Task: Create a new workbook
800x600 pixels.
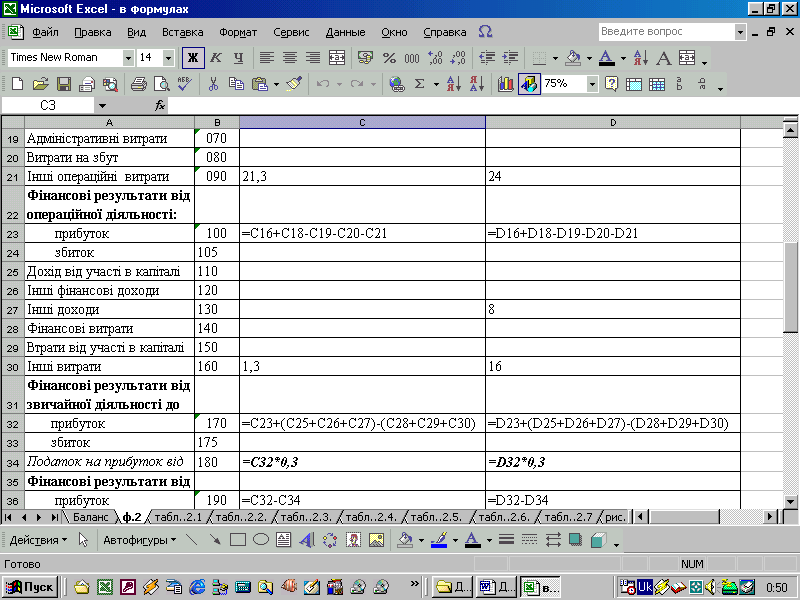Action: tap(17, 84)
